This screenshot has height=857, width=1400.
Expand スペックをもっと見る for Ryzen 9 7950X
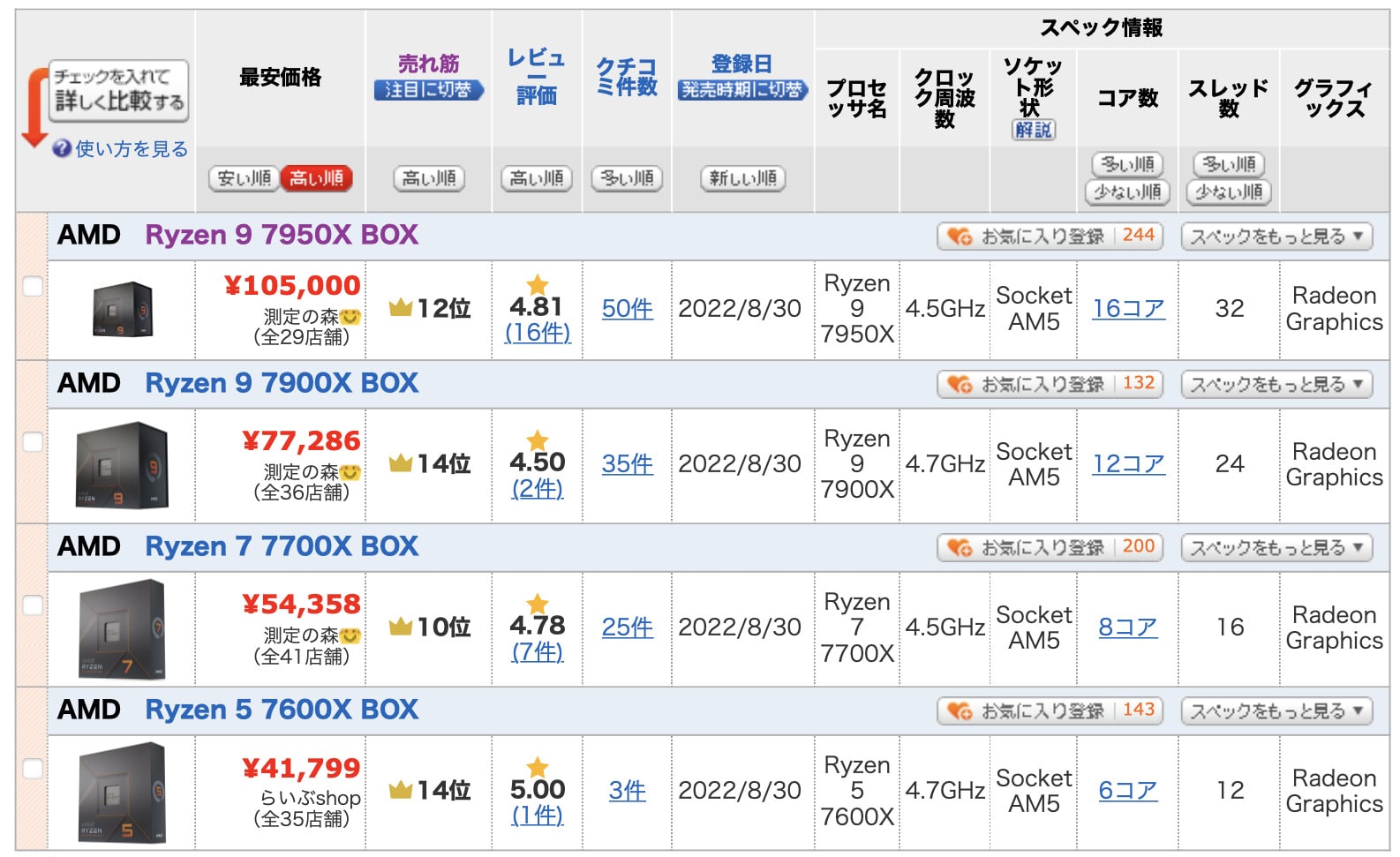click(x=1276, y=236)
